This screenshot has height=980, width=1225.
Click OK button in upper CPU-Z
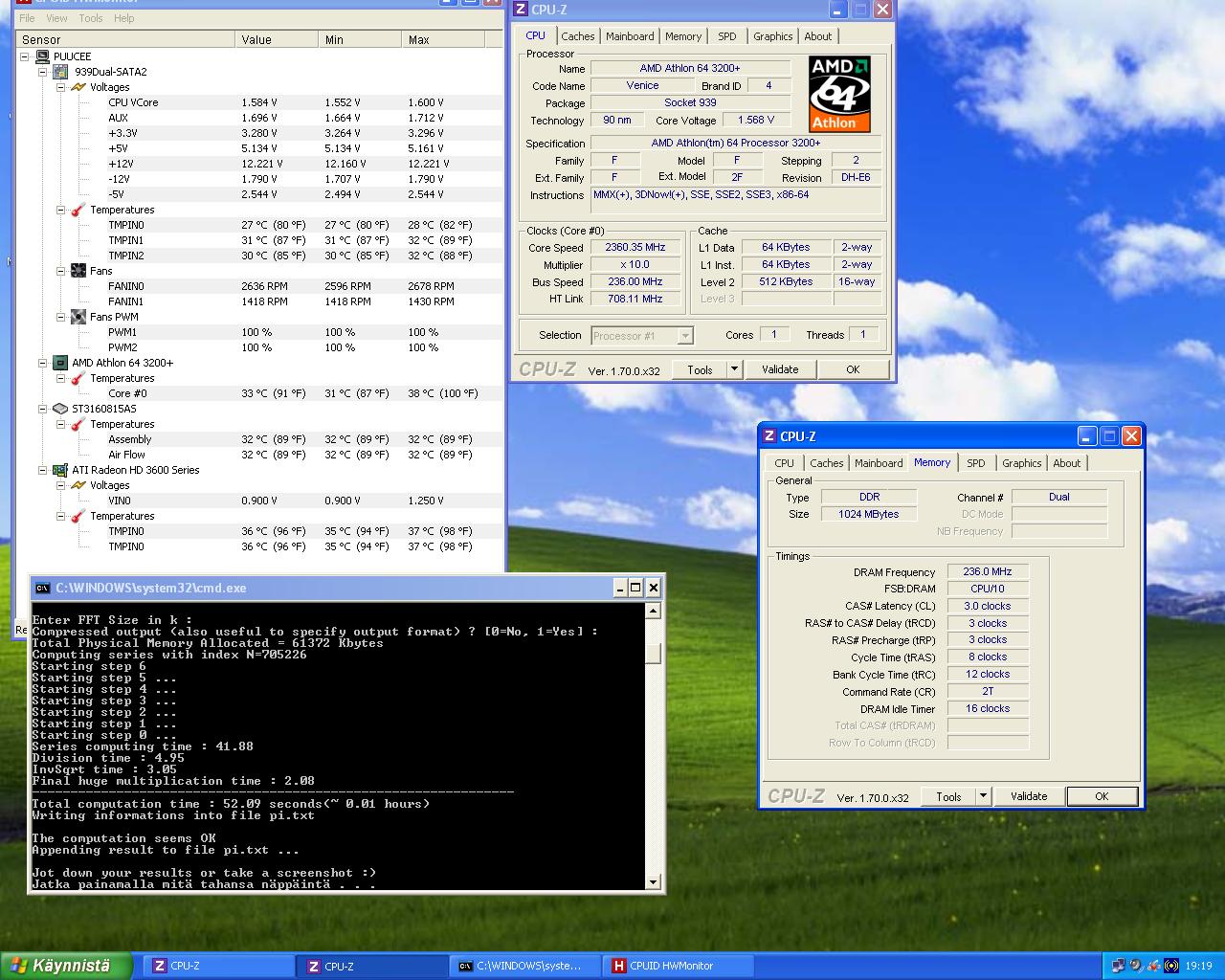click(853, 369)
